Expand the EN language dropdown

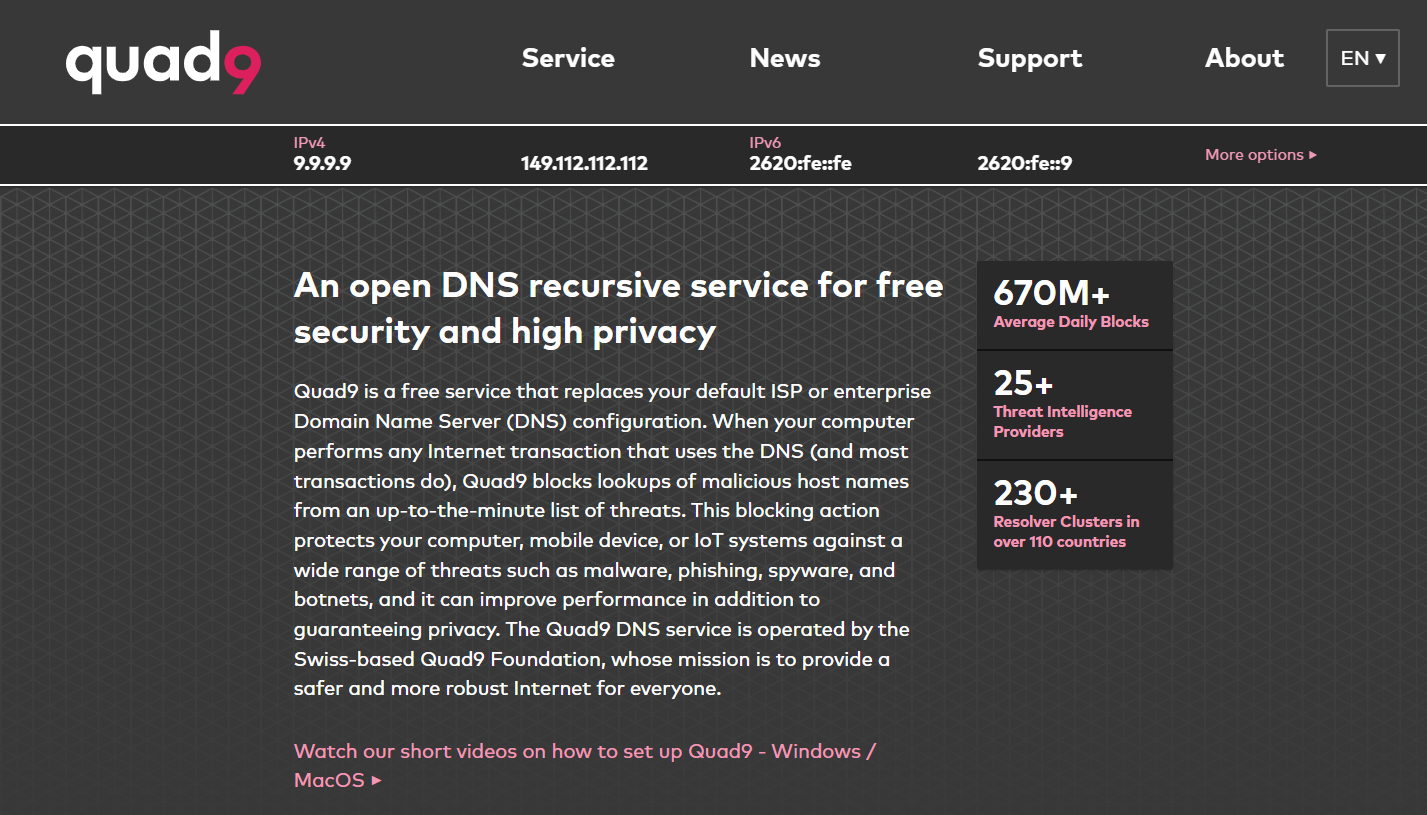point(1363,58)
